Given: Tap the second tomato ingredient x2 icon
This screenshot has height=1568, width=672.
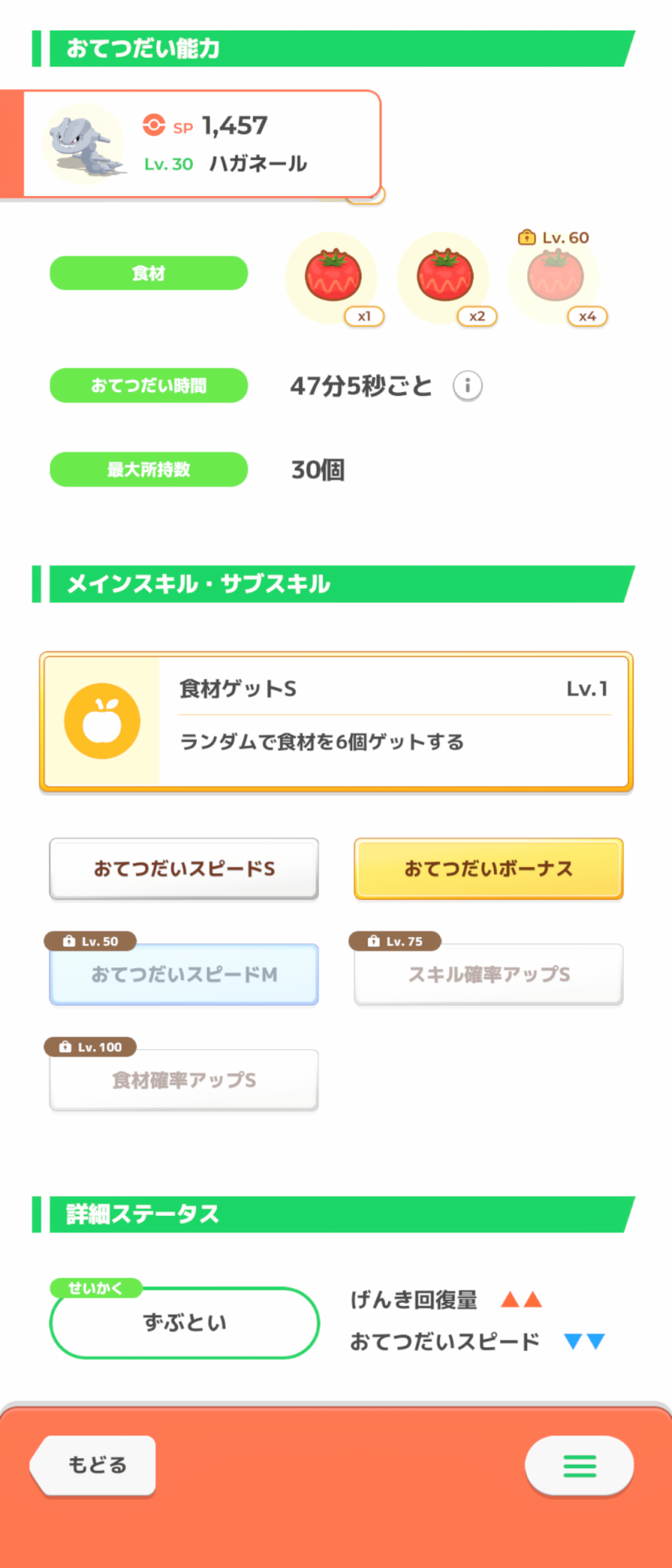Looking at the screenshot, I should pyautogui.click(x=445, y=276).
